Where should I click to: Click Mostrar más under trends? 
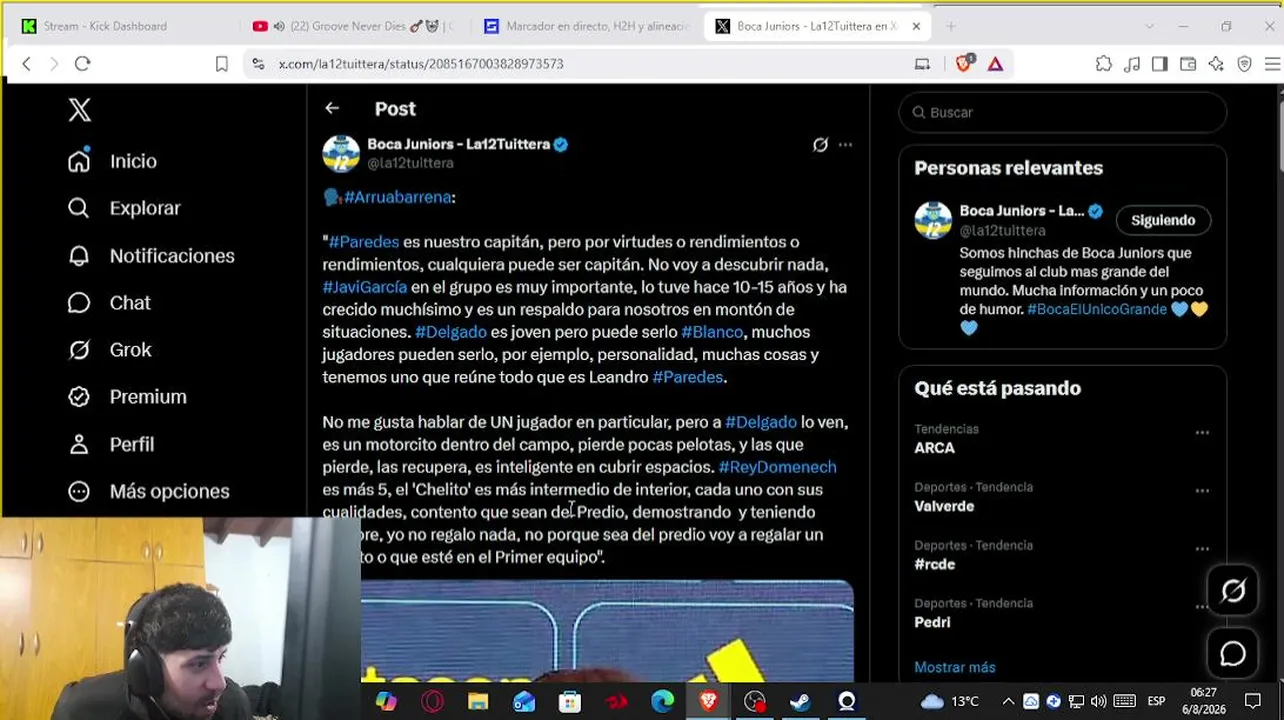(x=955, y=667)
